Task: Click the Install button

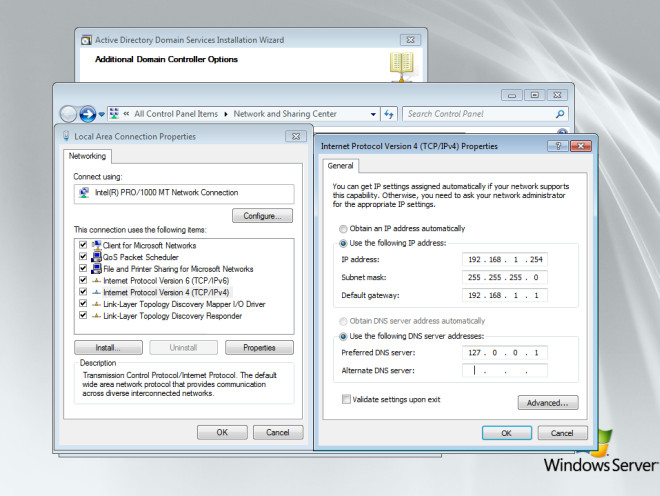Action: click(108, 347)
